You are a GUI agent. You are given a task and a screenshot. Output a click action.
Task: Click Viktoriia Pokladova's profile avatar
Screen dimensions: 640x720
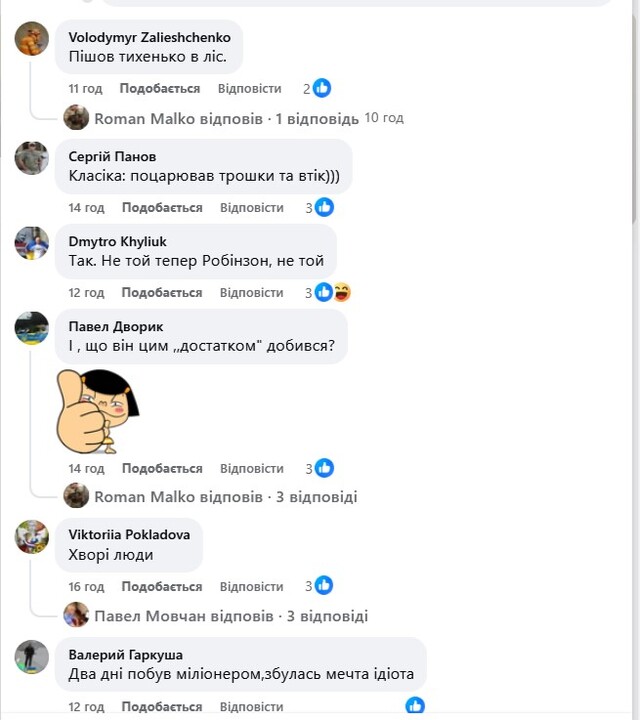32,537
